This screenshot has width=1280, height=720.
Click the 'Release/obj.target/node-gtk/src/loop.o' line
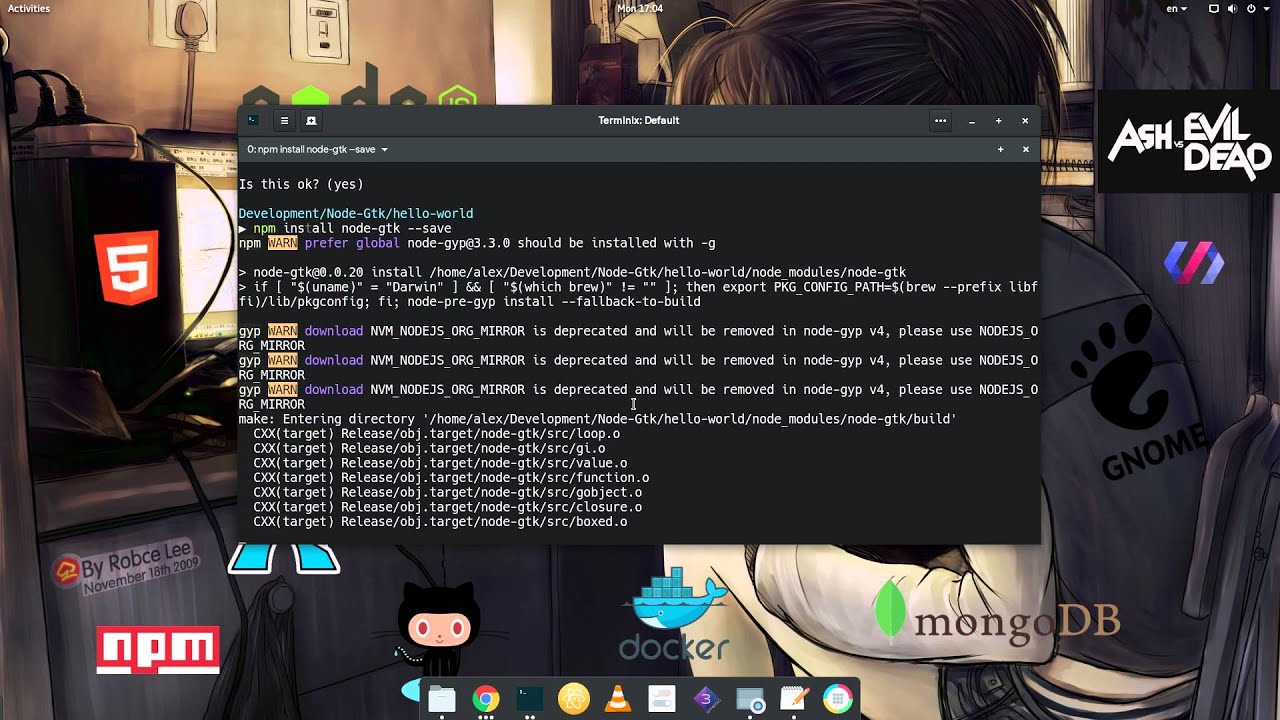(437, 433)
